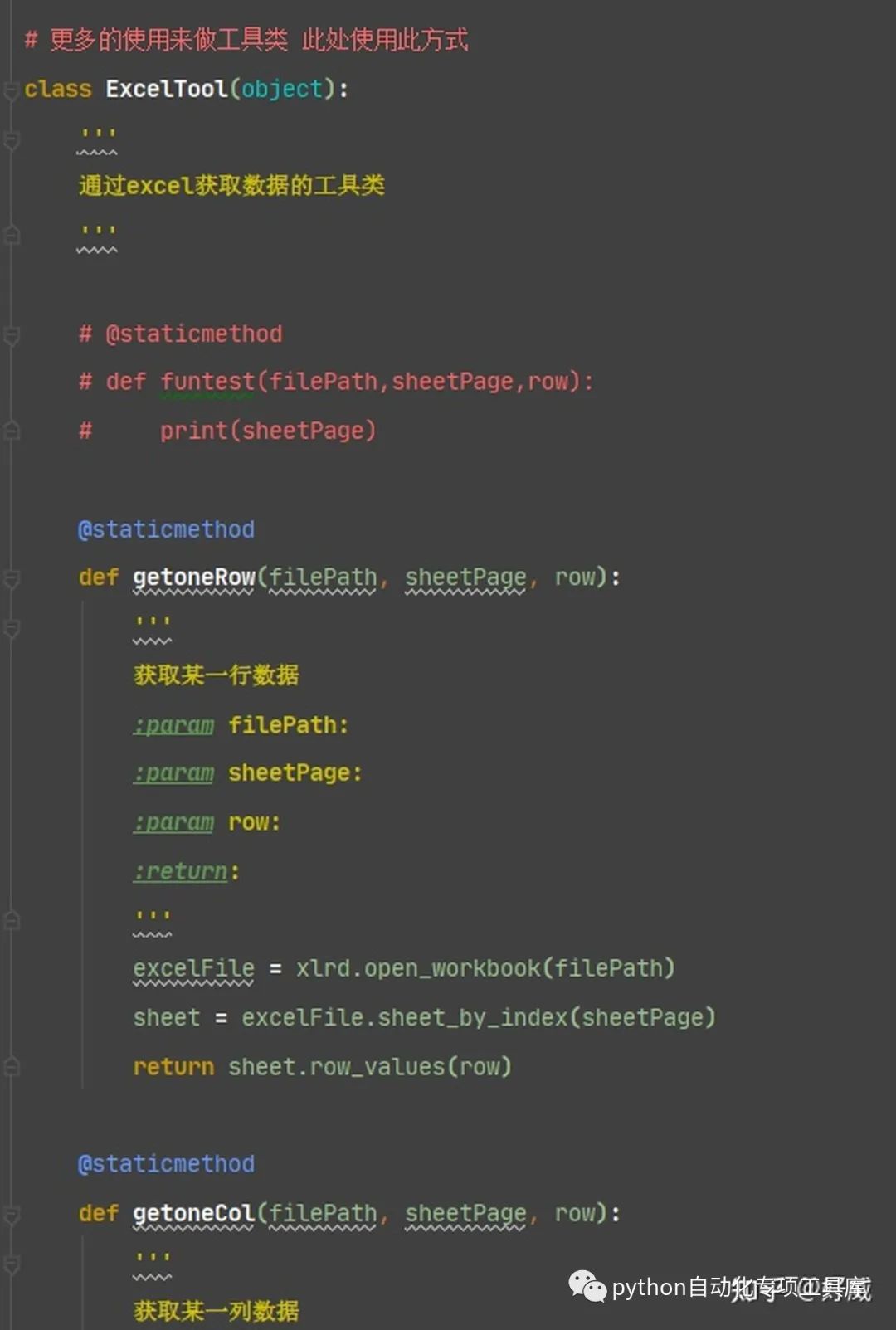Click 'xlrd.open_workbook' call
The width and height of the screenshot is (896, 1330).
pyautogui.click(x=418, y=968)
